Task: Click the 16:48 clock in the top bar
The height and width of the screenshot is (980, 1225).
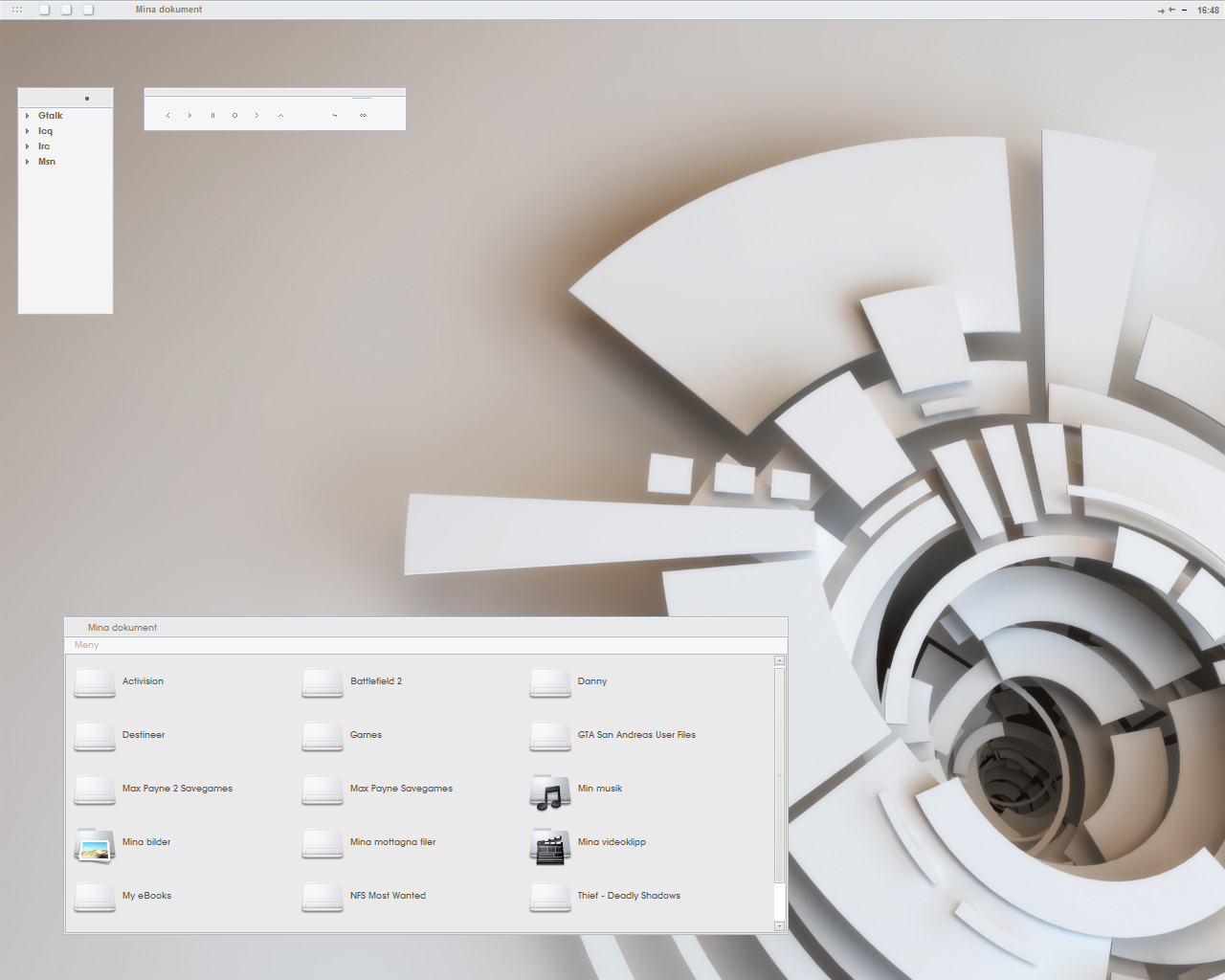Action: pyautogui.click(x=1208, y=11)
